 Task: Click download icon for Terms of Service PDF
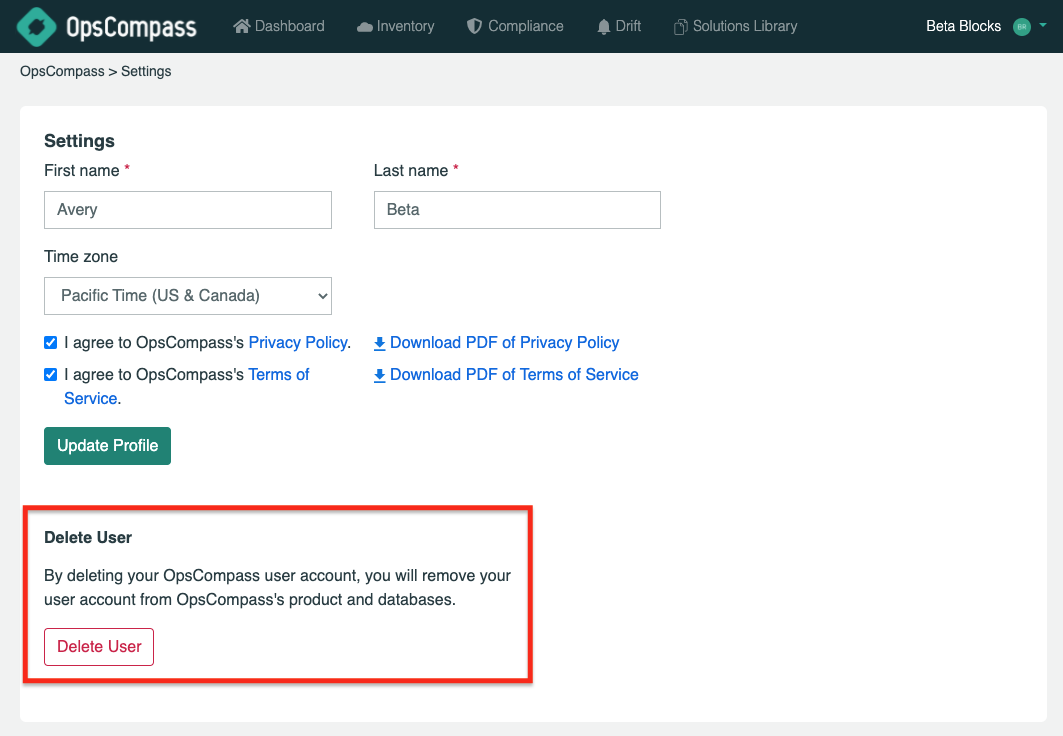pyautogui.click(x=380, y=374)
